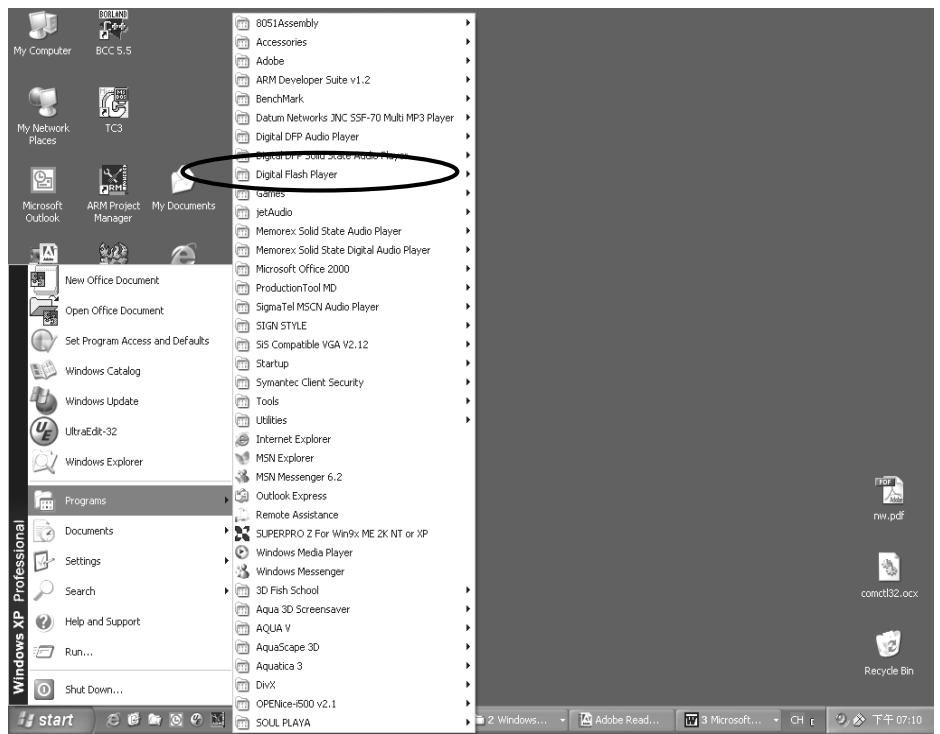940x734 pixels.
Task: Open Microsoft Outlook desktop icon
Action: 43,194
